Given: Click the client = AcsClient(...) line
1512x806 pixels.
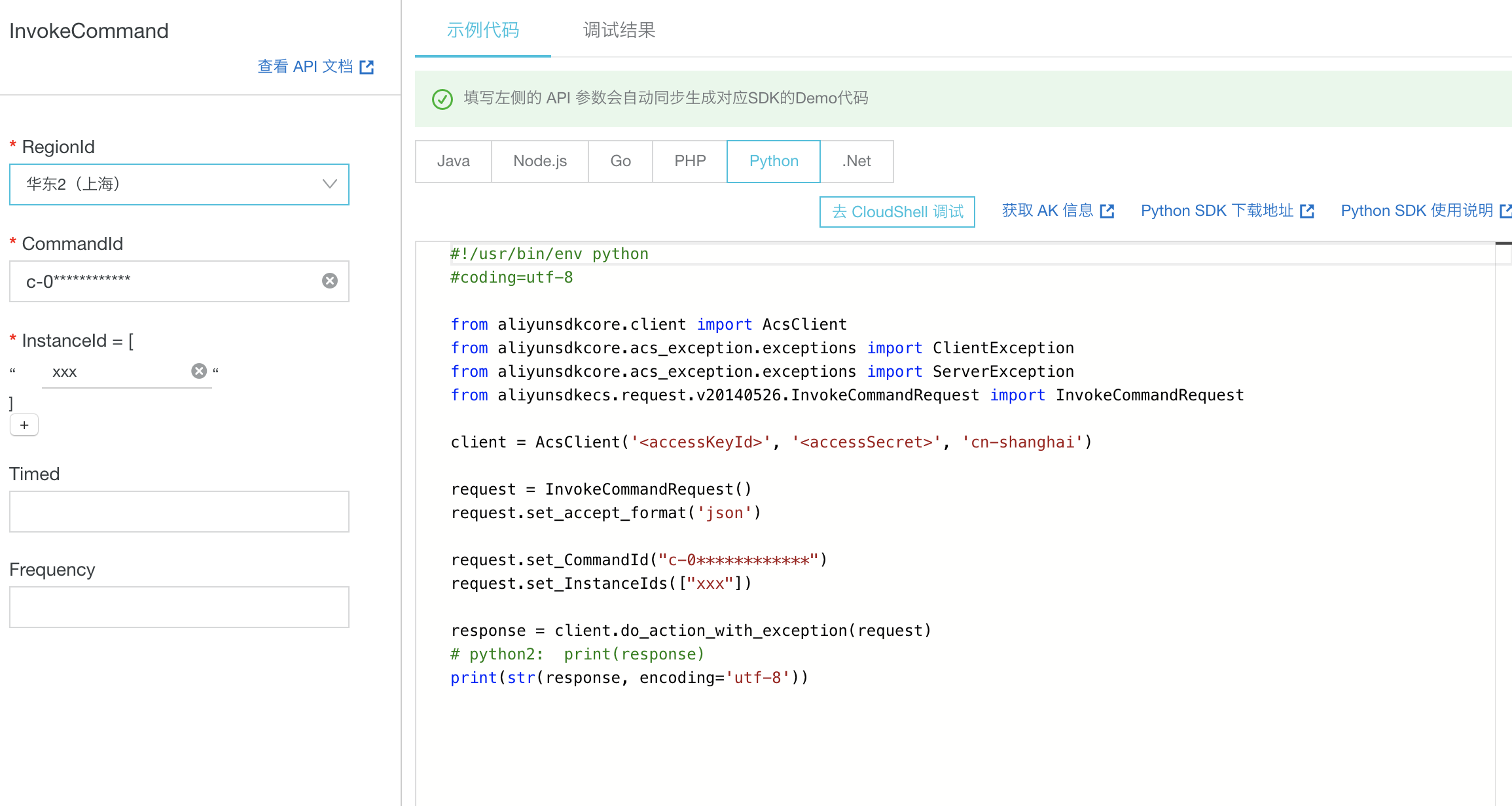Looking at the screenshot, I should click(x=771, y=442).
